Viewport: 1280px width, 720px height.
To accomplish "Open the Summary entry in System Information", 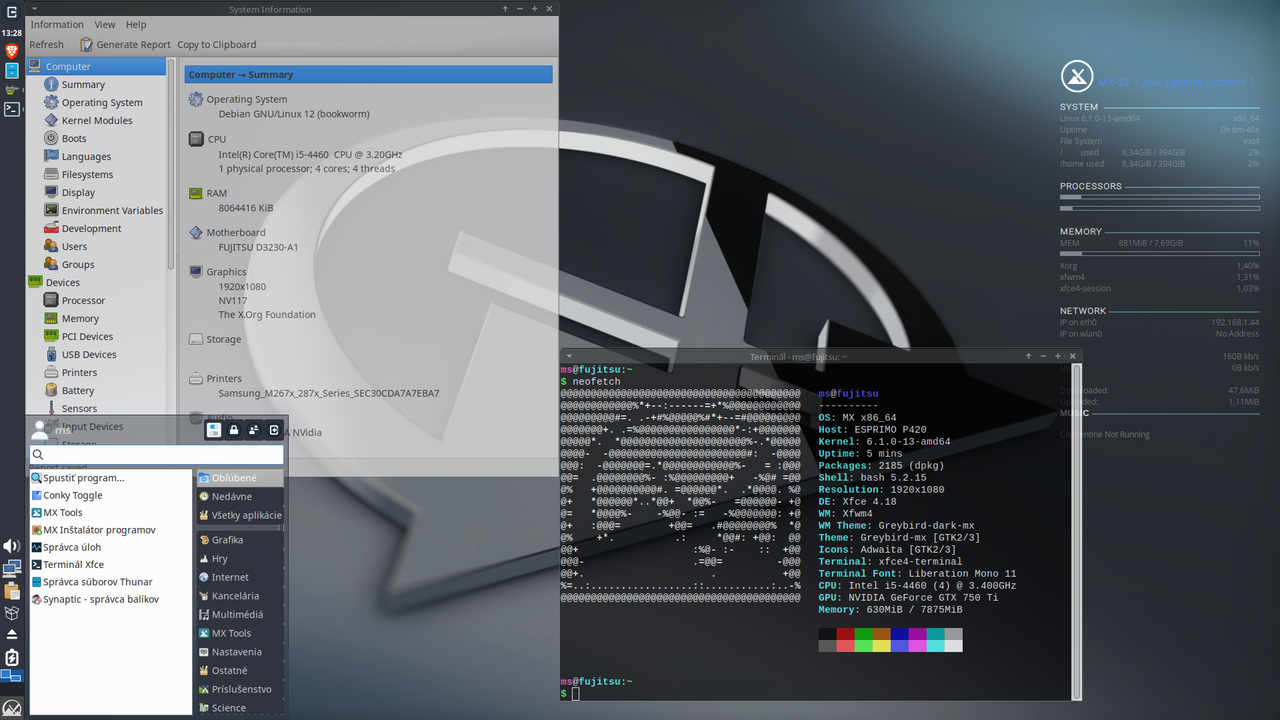I will point(83,85).
